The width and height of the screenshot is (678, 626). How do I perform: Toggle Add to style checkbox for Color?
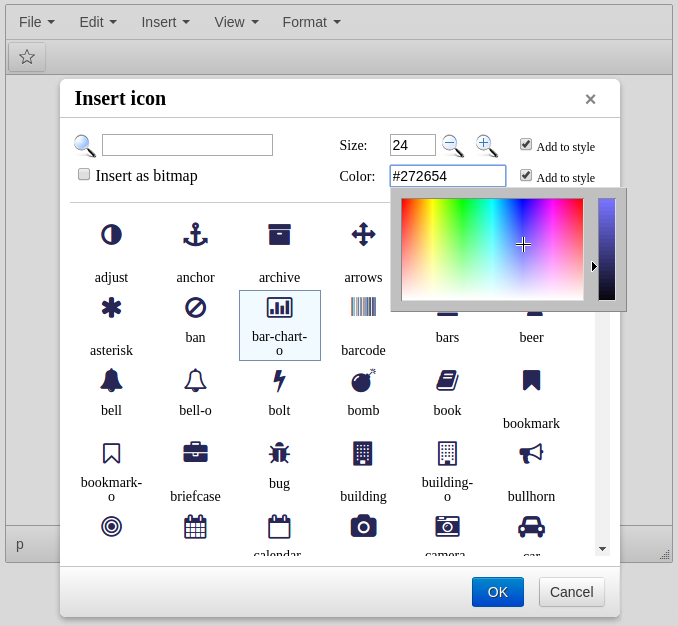(x=526, y=175)
